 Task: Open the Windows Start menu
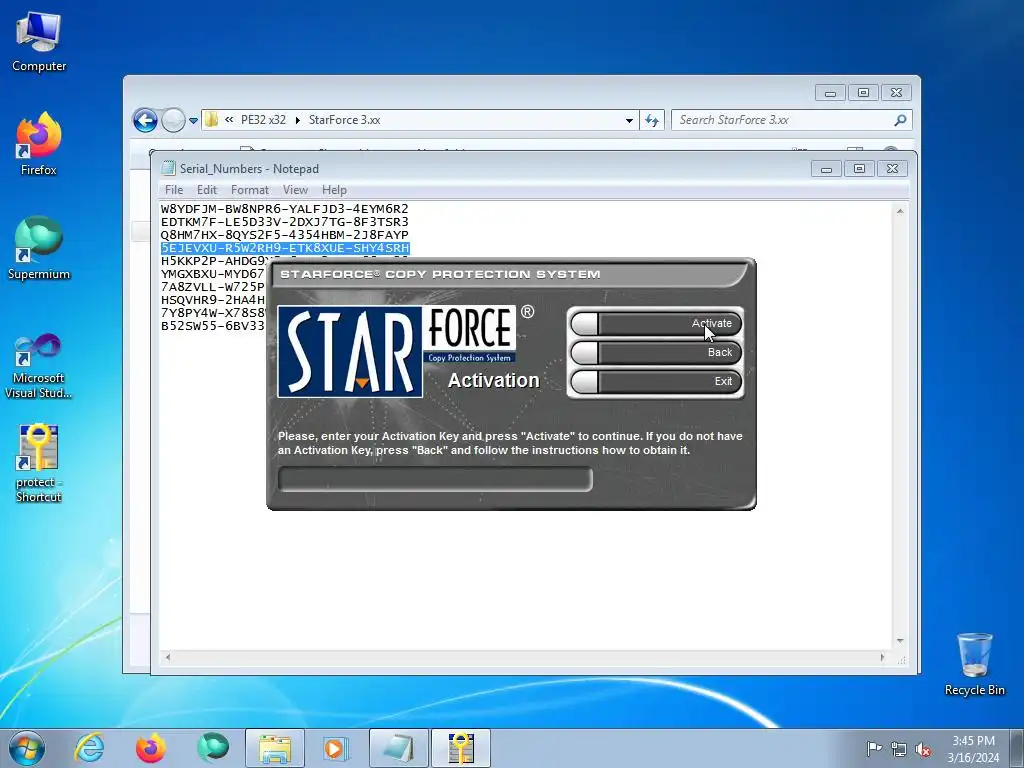click(26, 748)
